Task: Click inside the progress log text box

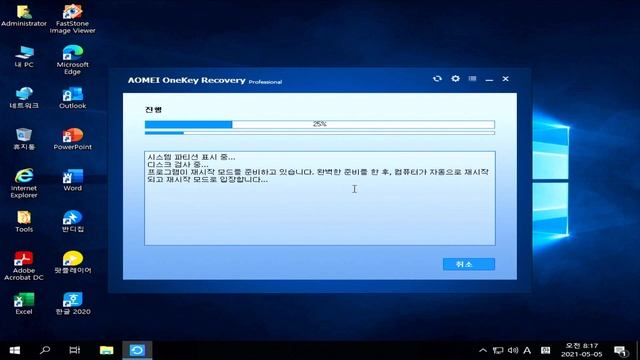Action: coord(320,198)
